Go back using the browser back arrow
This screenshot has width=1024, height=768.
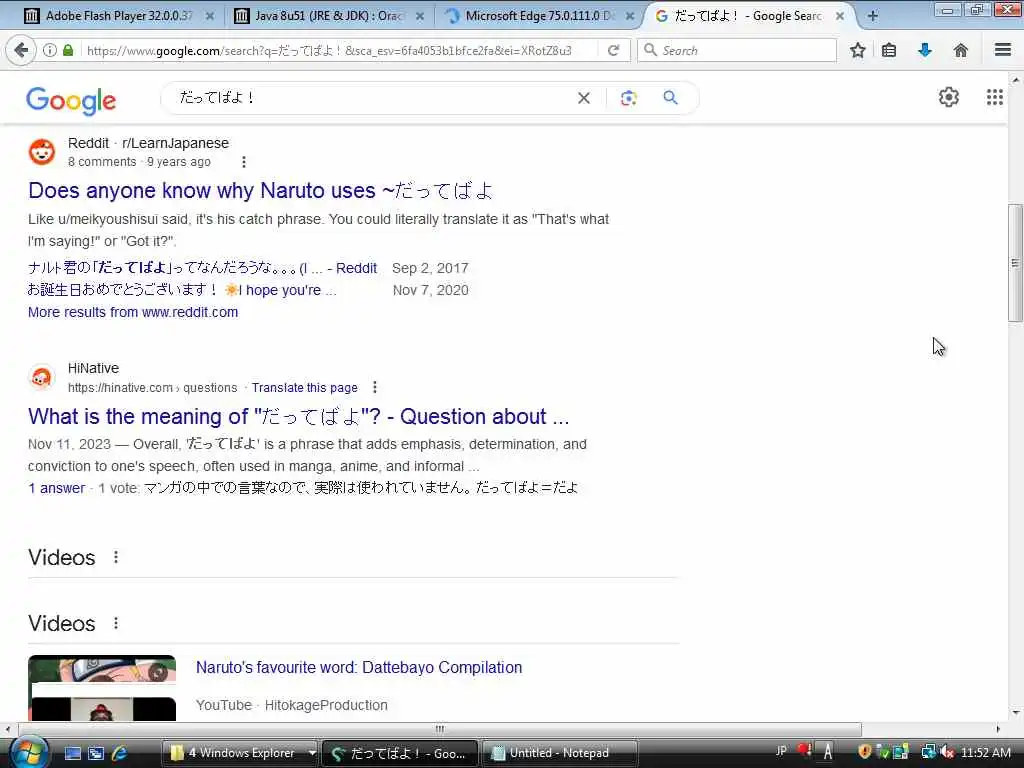pos(20,50)
